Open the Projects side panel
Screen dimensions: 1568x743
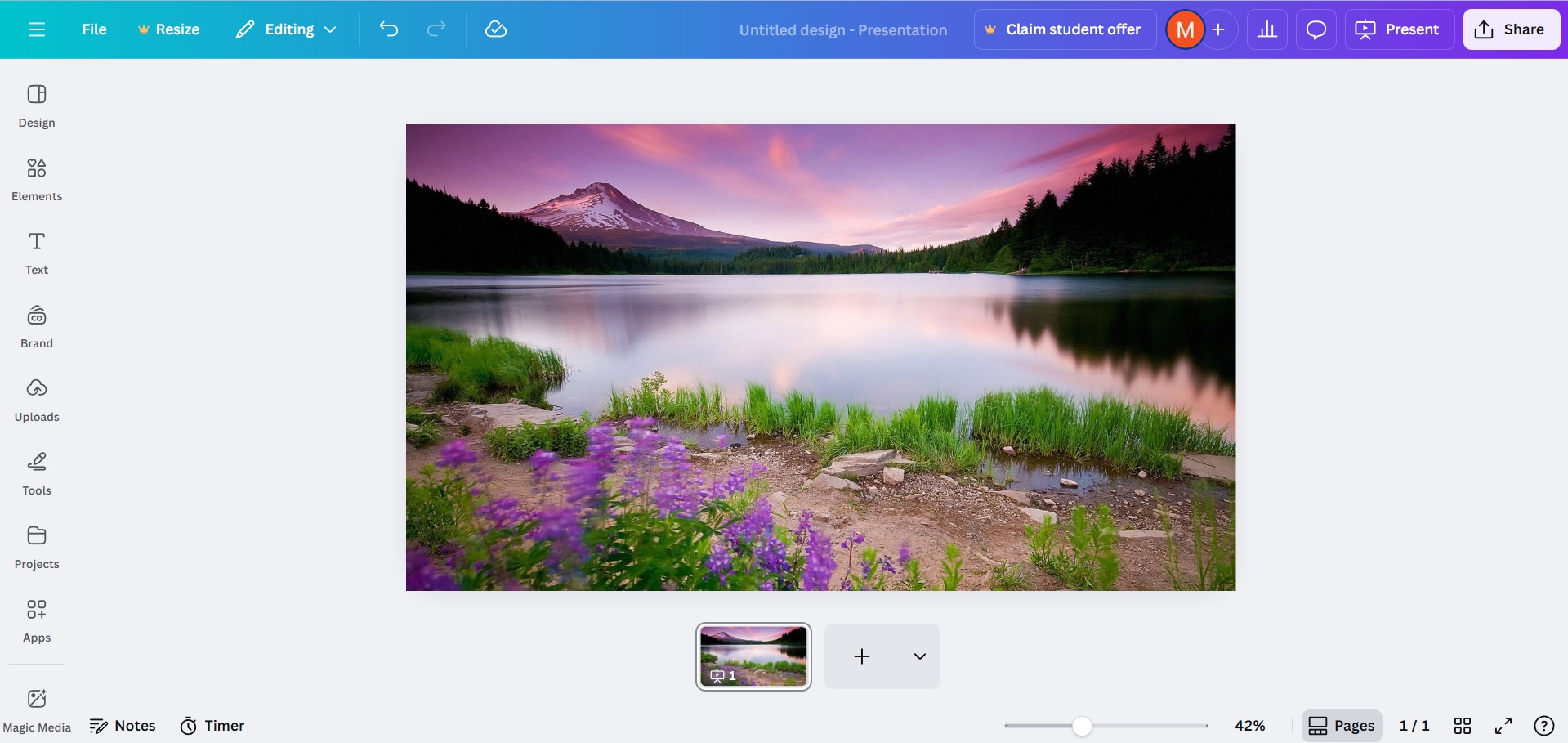click(37, 548)
